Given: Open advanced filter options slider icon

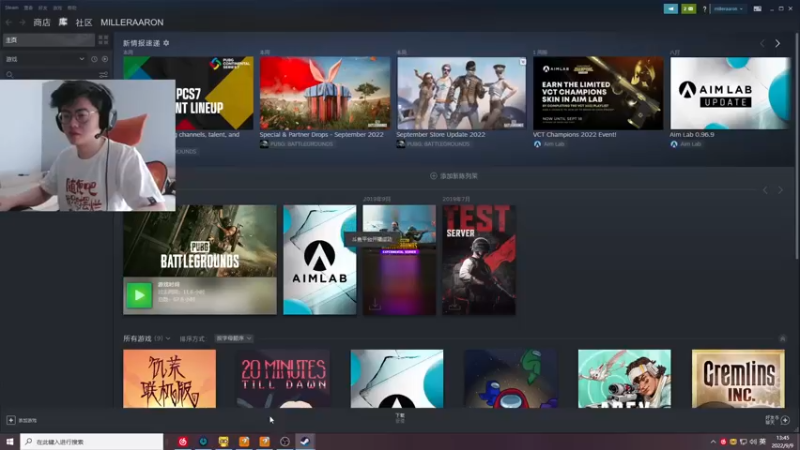Looking at the screenshot, I should 104,74.
